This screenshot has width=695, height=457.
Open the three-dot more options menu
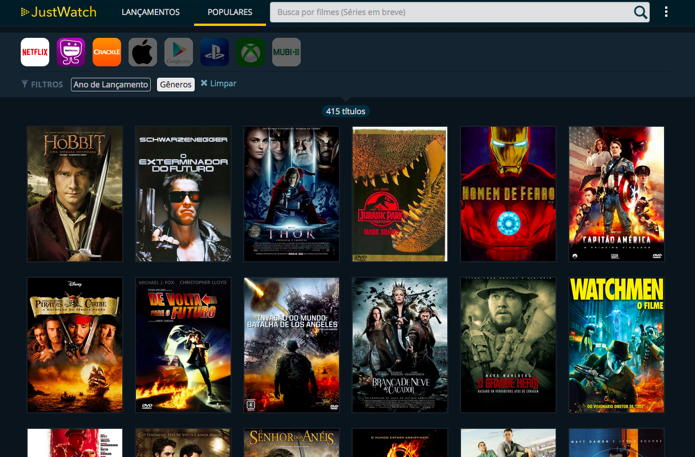(666, 12)
